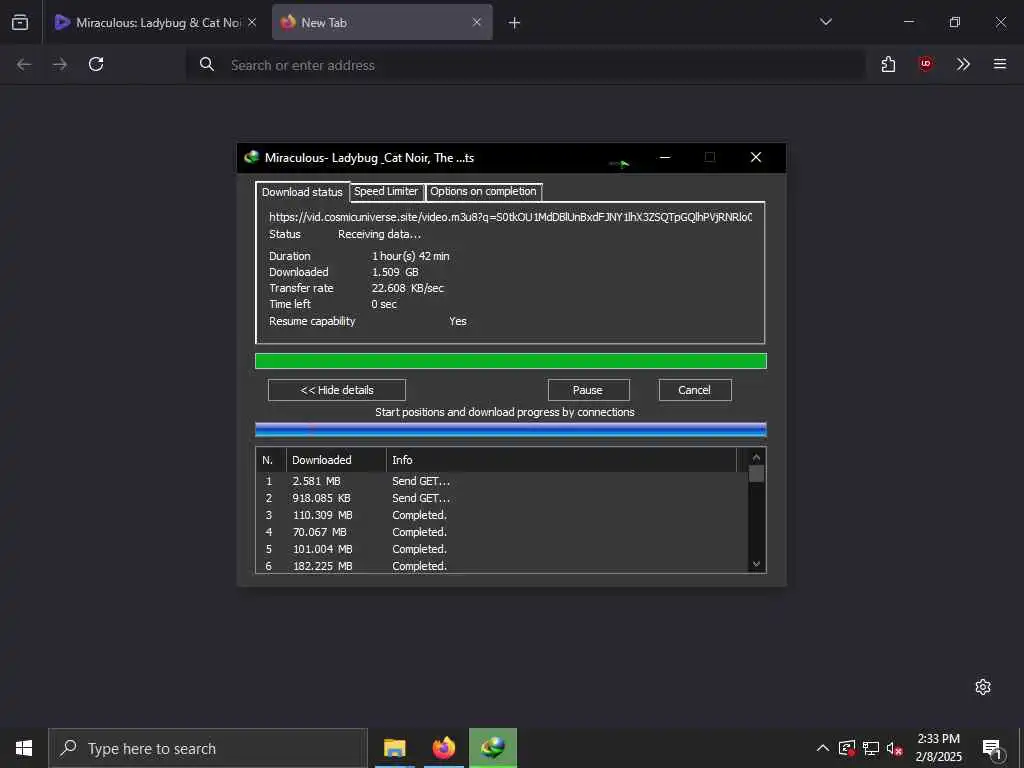This screenshot has height=768, width=1024.
Task: Open the Windows Start menu
Action: coord(24,748)
